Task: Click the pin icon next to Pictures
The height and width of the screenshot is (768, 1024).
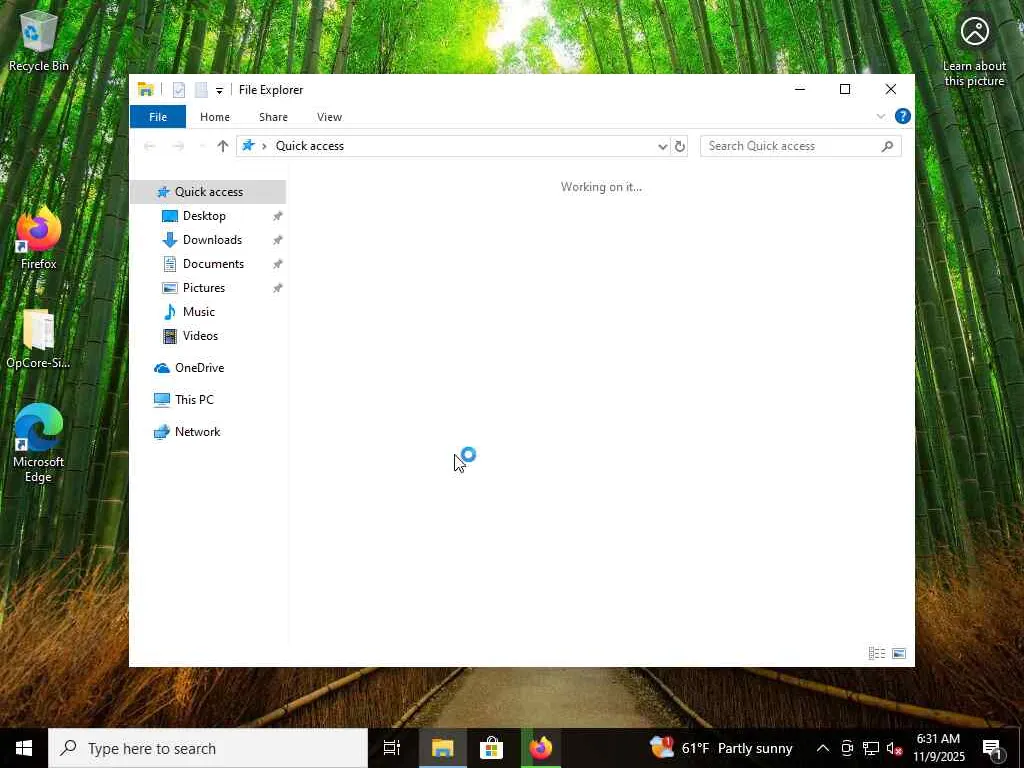Action: [x=278, y=288]
